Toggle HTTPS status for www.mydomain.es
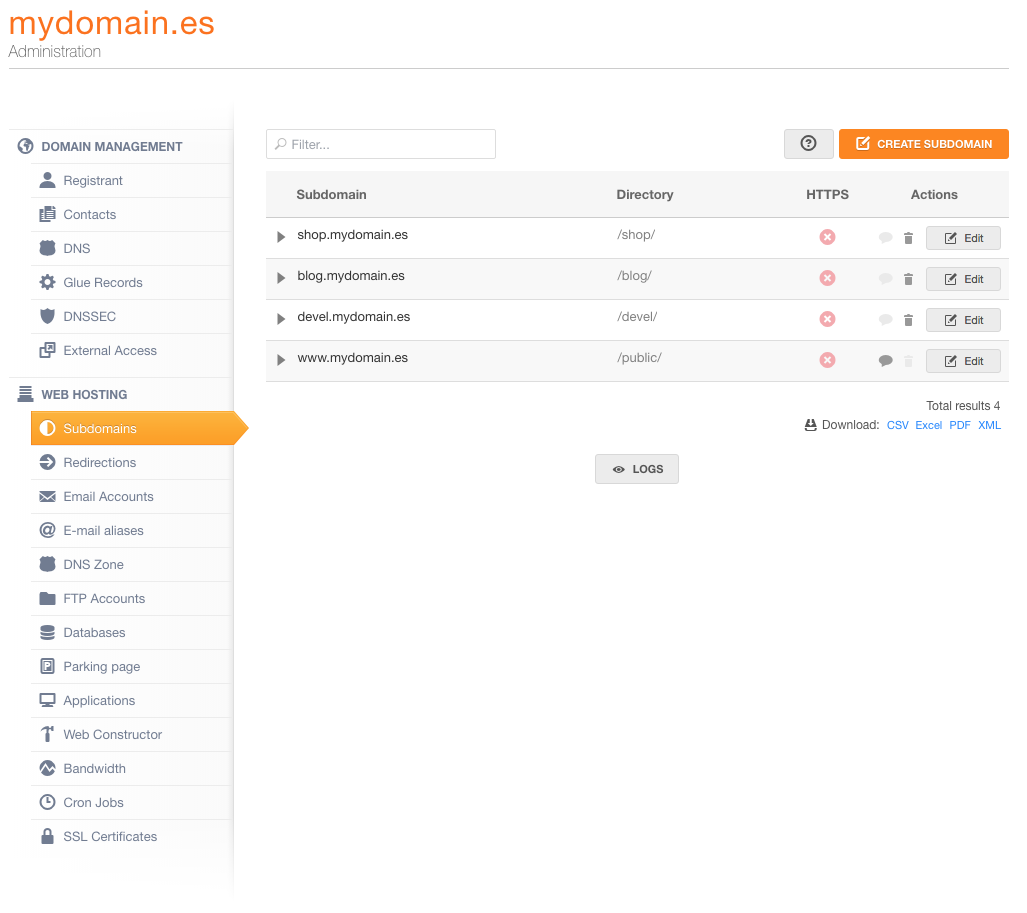The image size is (1027, 913). tap(827, 360)
